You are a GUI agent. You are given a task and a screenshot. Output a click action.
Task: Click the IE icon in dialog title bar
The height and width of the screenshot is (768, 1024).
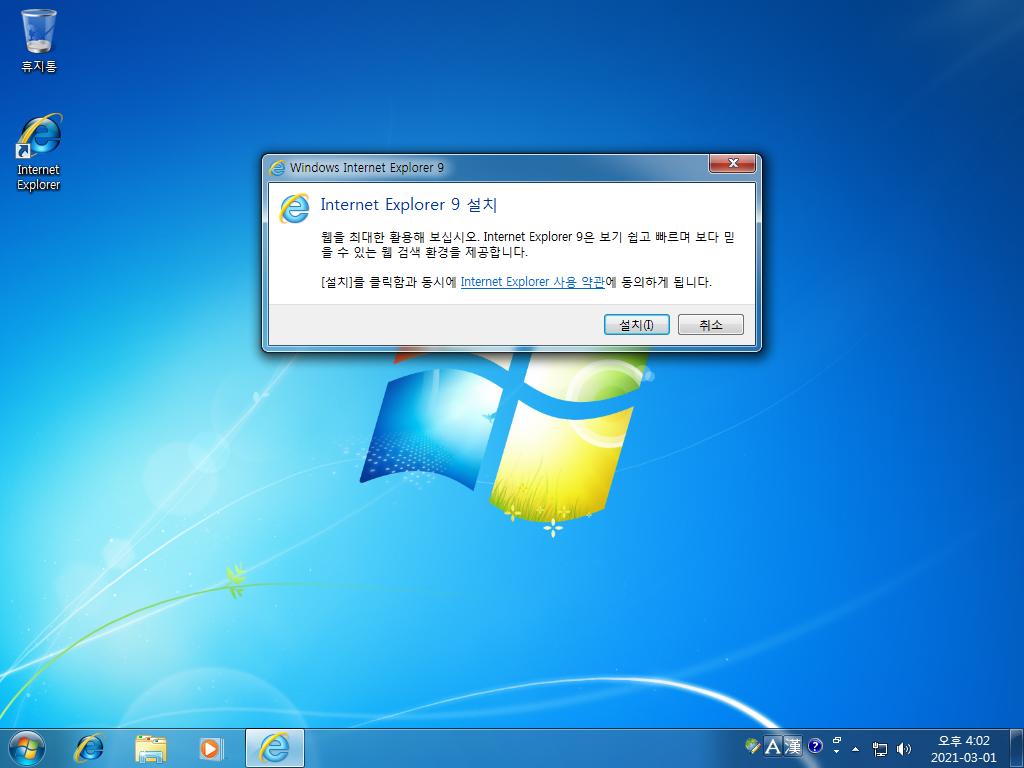coord(278,168)
